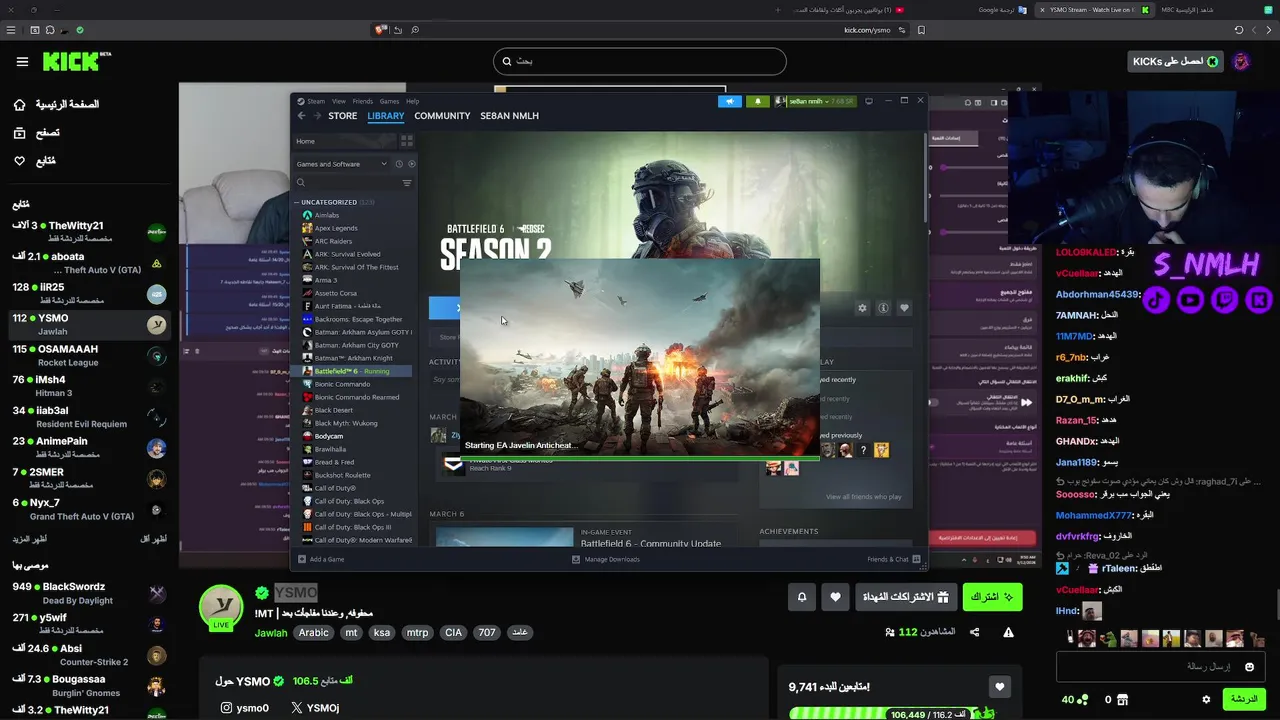Open TheWitty21 channel in followed list
Image resolution: width=1280 pixels, height=720 pixels.
tap(88, 232)
